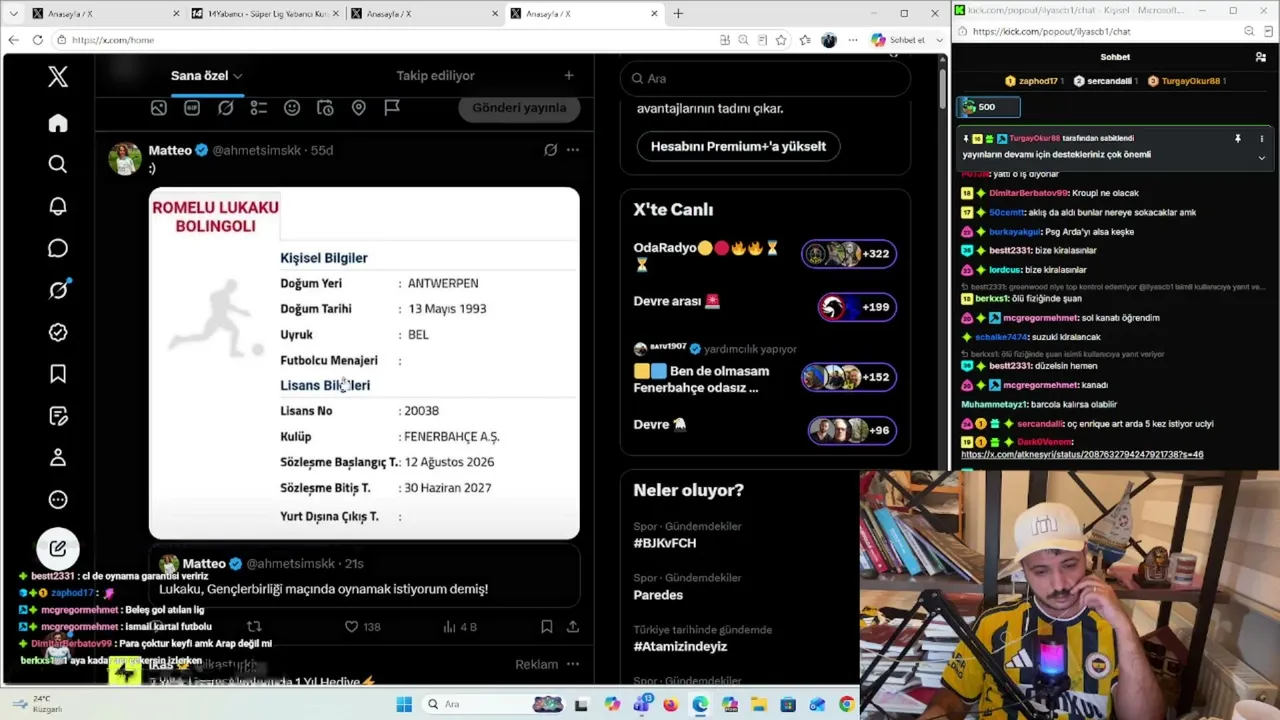Switch to the first Anasayfa / X tab
The height and width of the screenshot is (720, 1280).
pos(105,14)
